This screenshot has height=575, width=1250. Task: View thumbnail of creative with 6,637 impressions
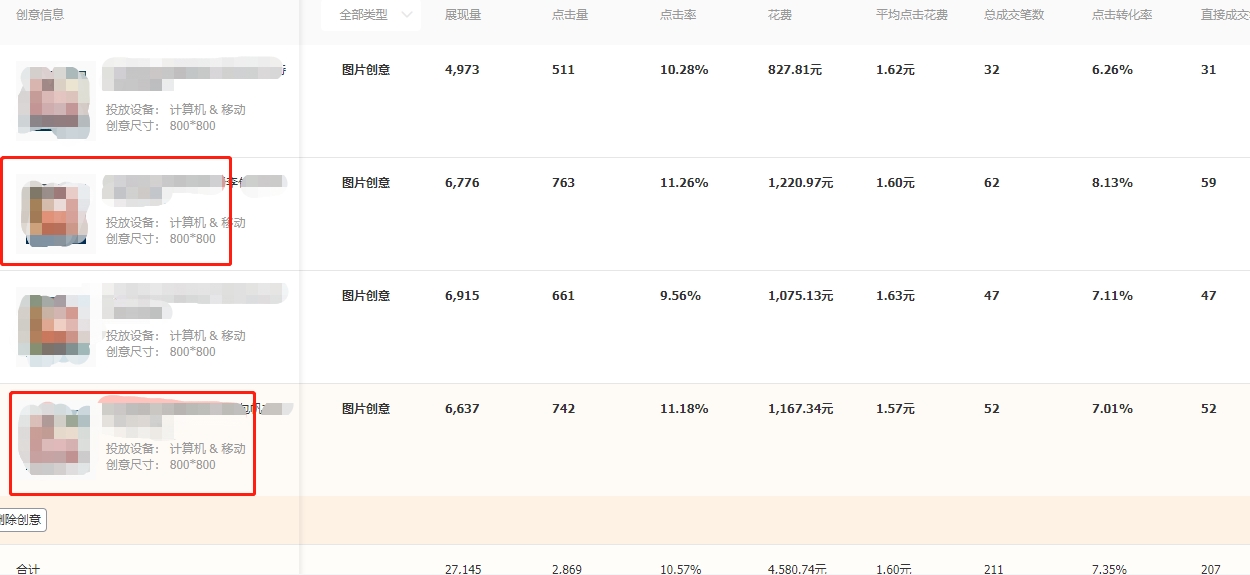coord(56,437)
